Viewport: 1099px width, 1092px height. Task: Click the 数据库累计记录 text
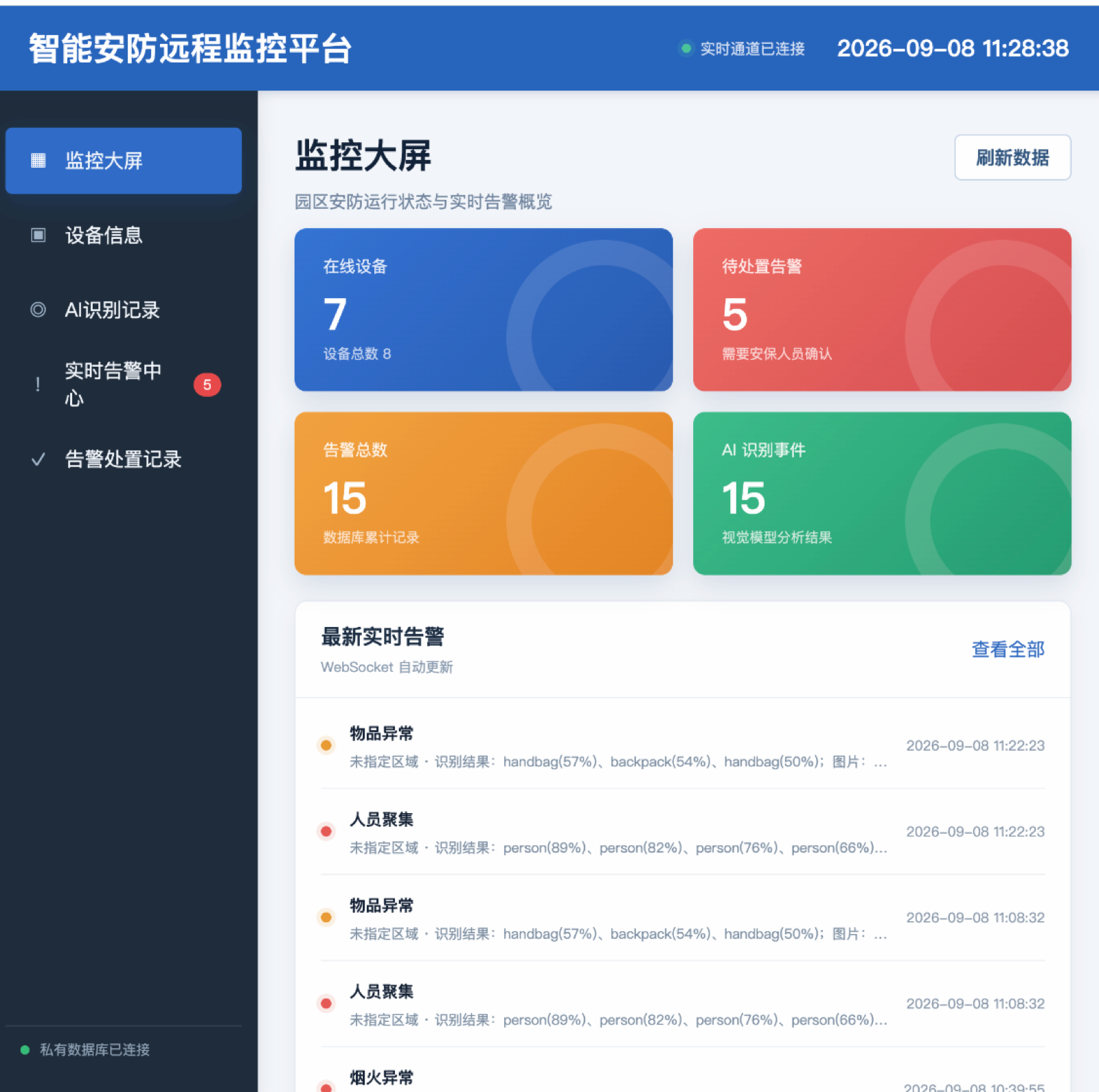[x=371, y=537]
